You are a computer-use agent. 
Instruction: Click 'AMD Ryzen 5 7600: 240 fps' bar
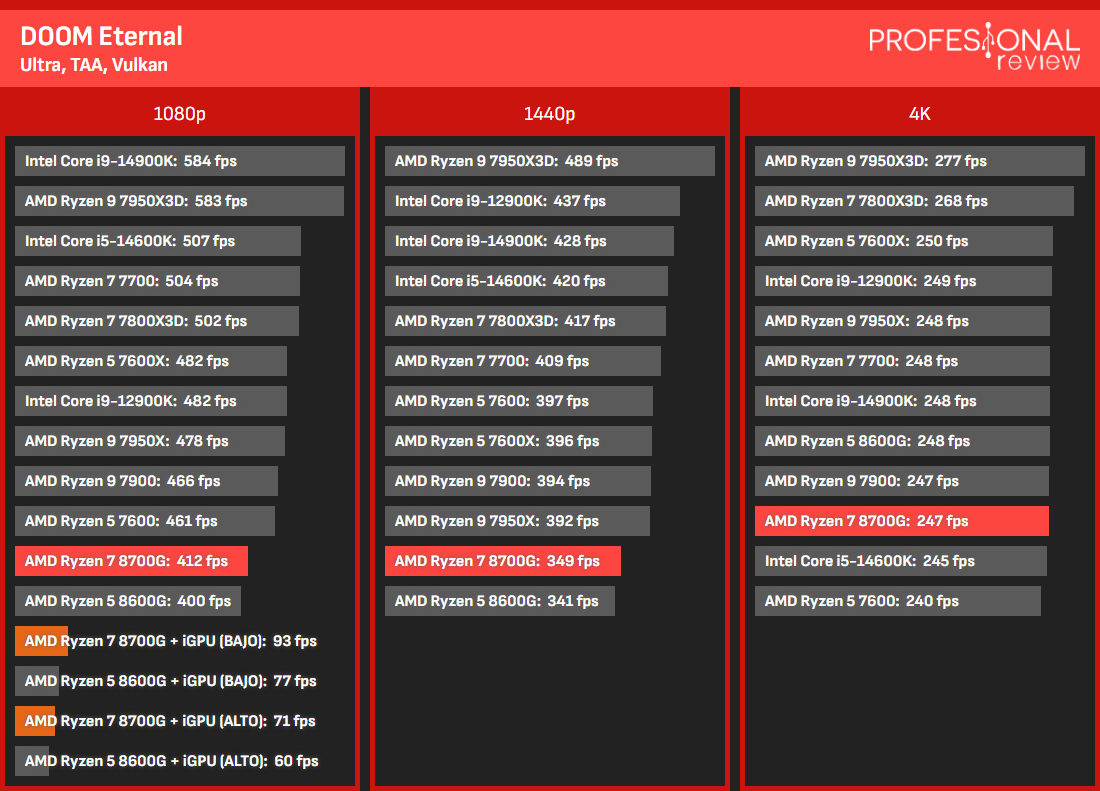coord(898,600)
